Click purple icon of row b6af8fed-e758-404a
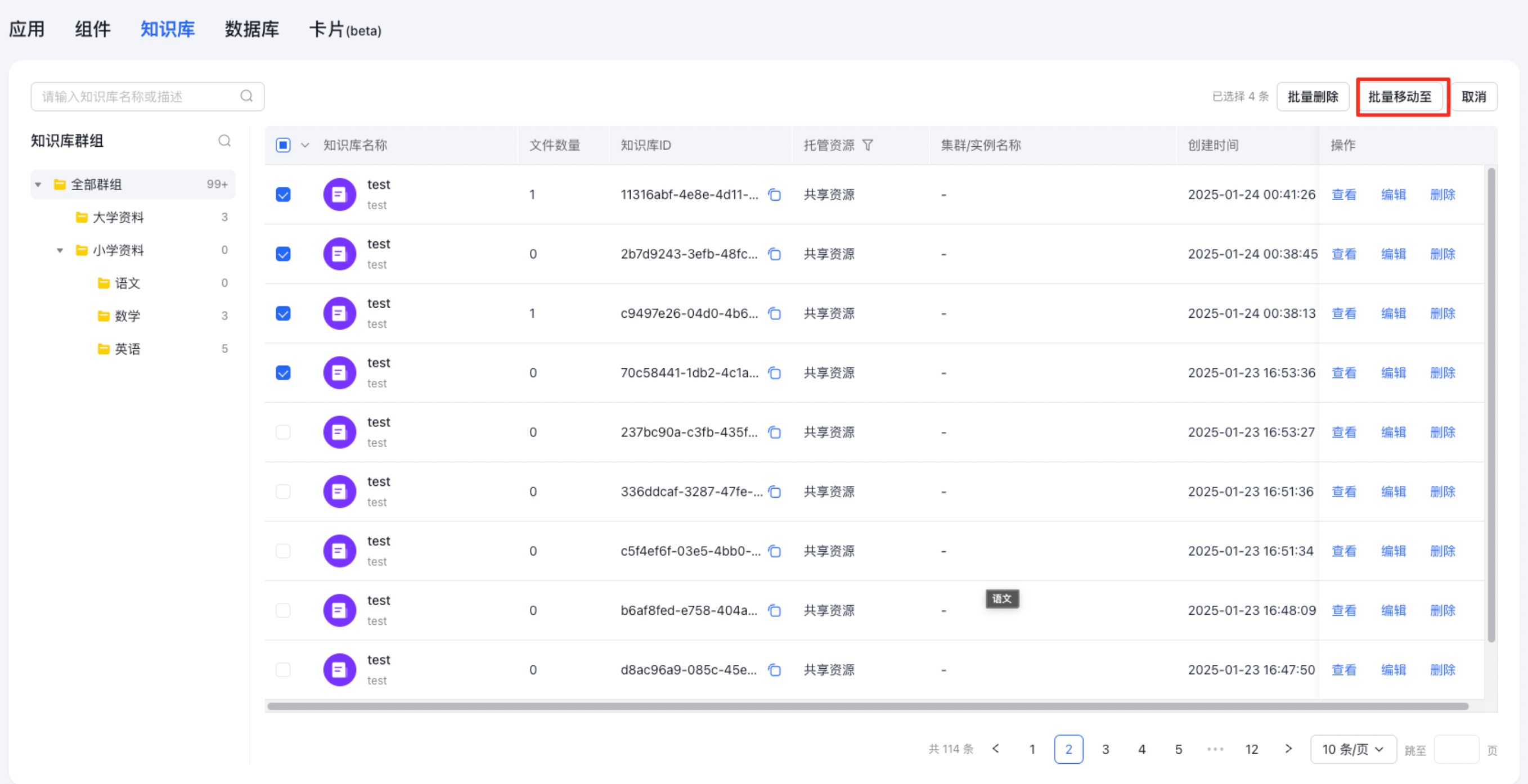1528x784 pixels. [x=339, y=610]
